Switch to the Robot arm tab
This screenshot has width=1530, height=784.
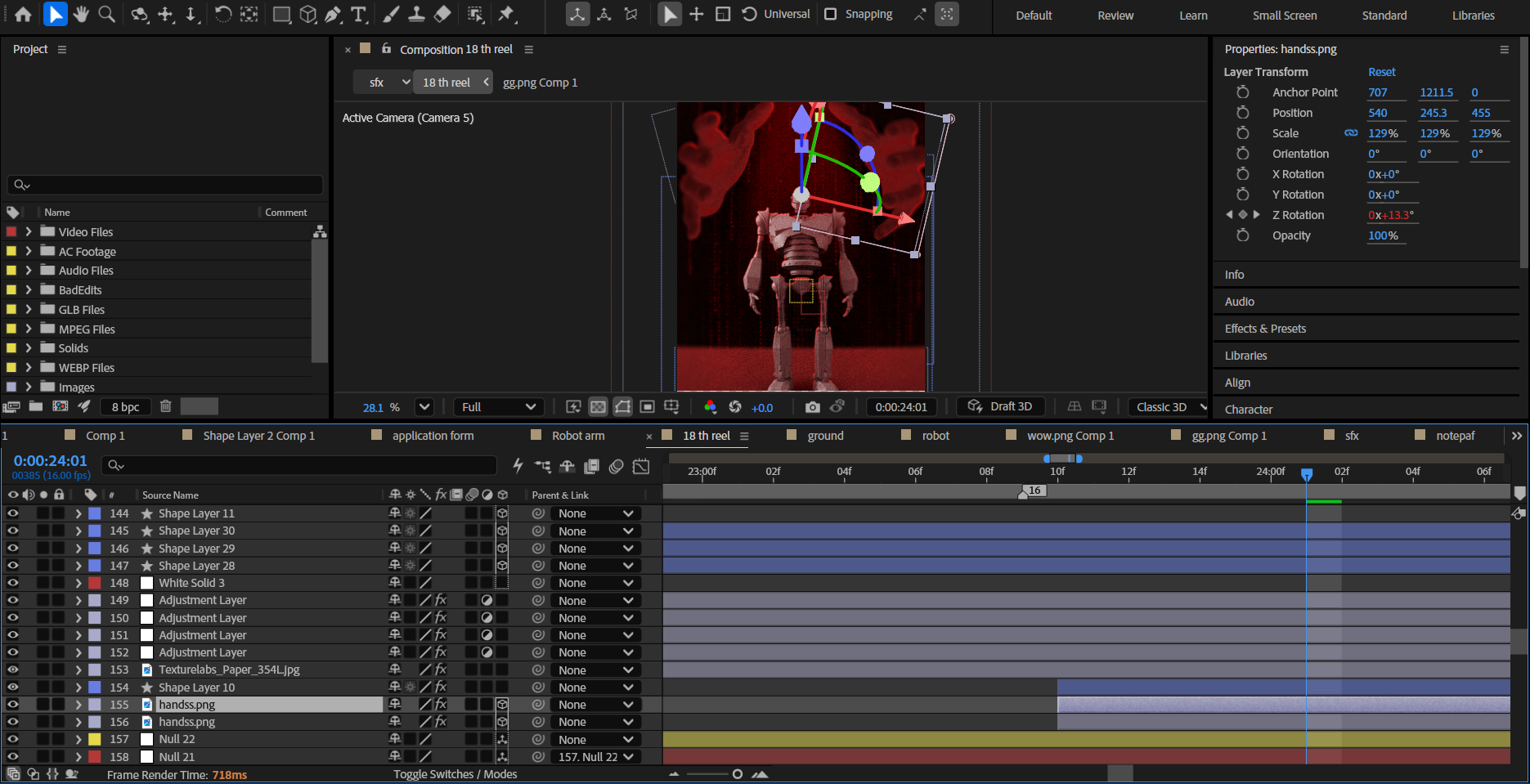click(x=577, y=436)
